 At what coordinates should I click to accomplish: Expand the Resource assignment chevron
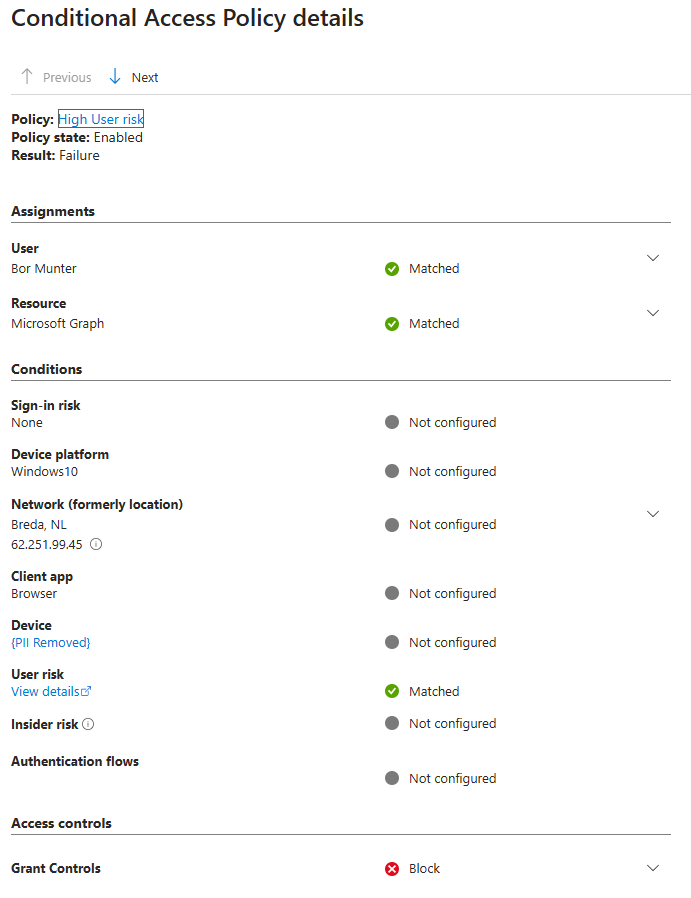tap(653, 313)
